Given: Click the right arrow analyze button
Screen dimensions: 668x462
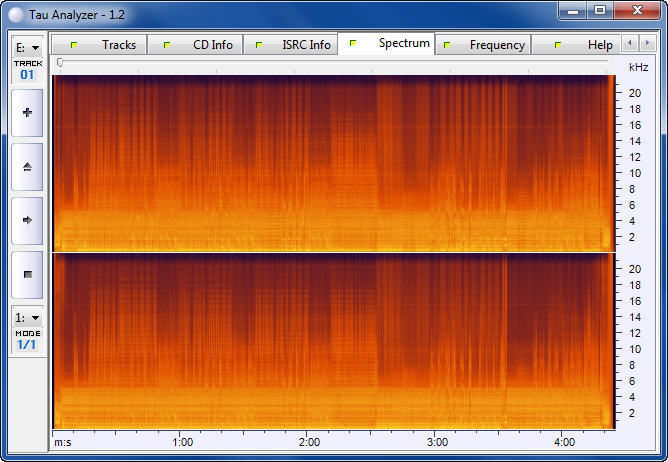Looking at the screenshot, I should [x=27, y=220].
